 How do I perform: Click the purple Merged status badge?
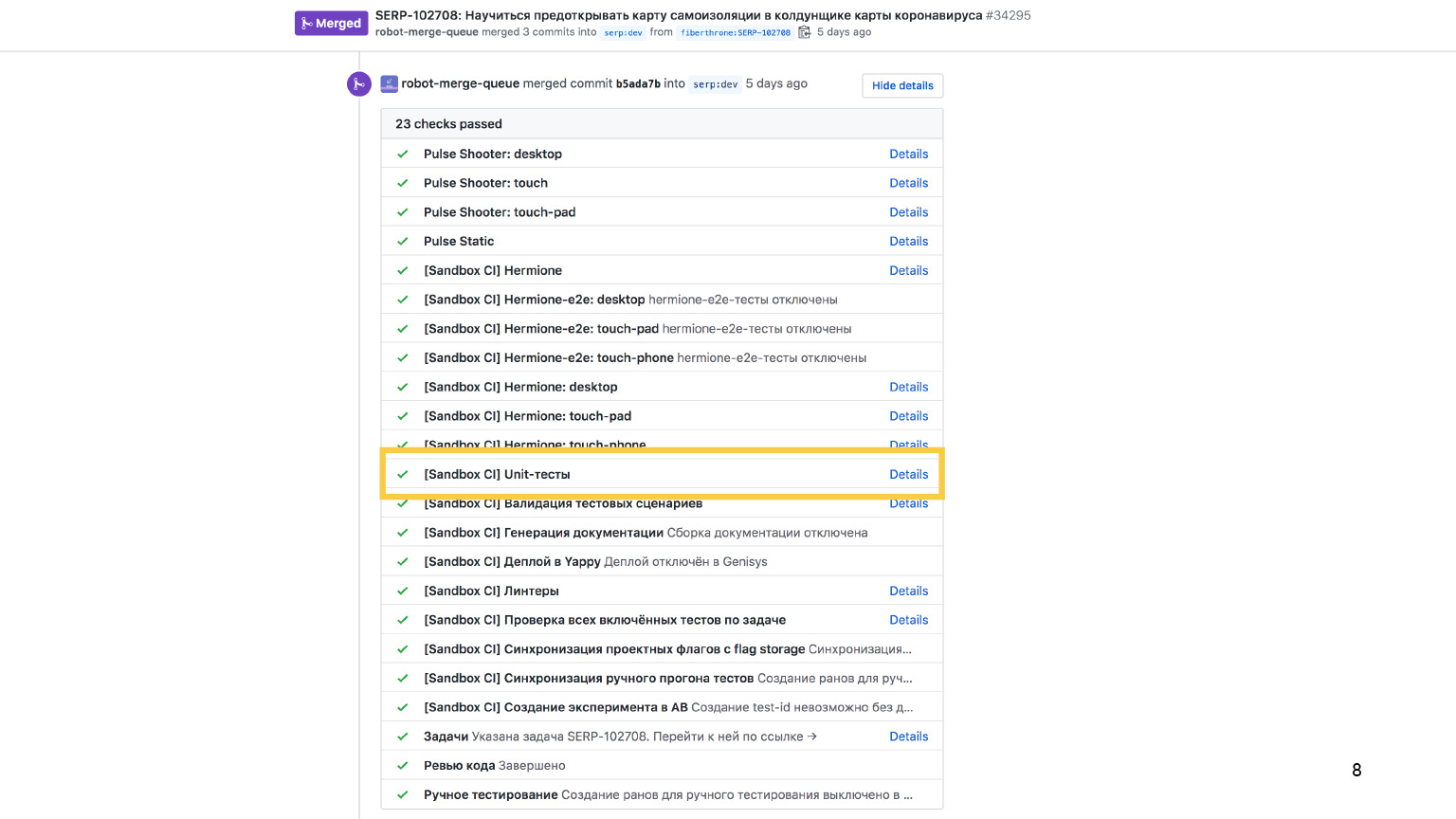pyautogui.click(x=331, y=23)
